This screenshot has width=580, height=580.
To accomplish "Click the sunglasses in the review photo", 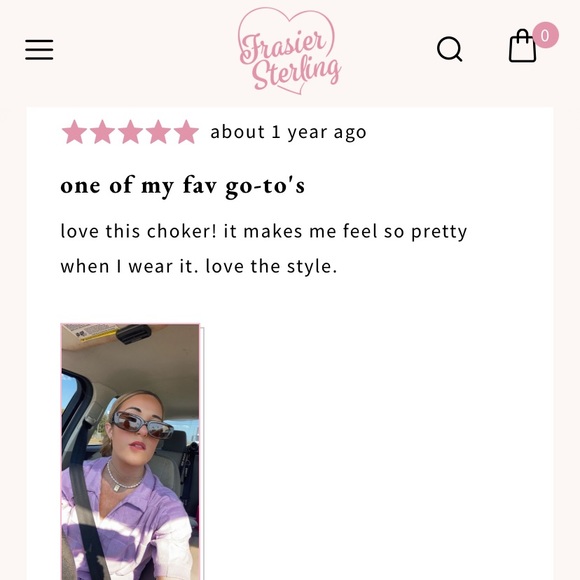I will point(142,425).
